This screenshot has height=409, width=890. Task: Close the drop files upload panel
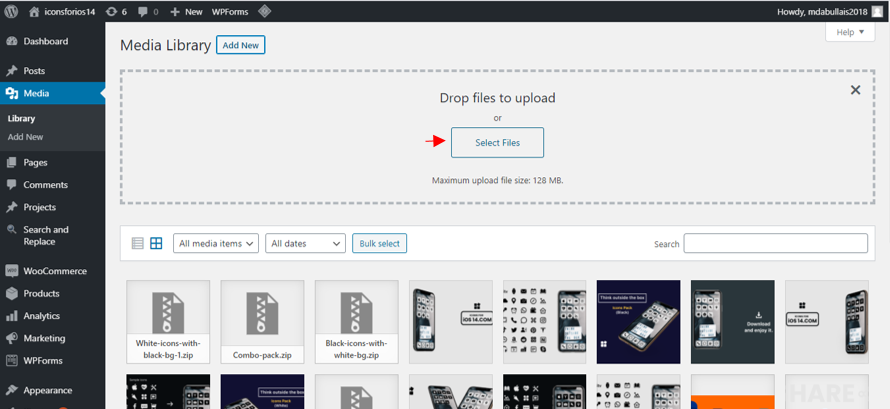click(855, 90)
